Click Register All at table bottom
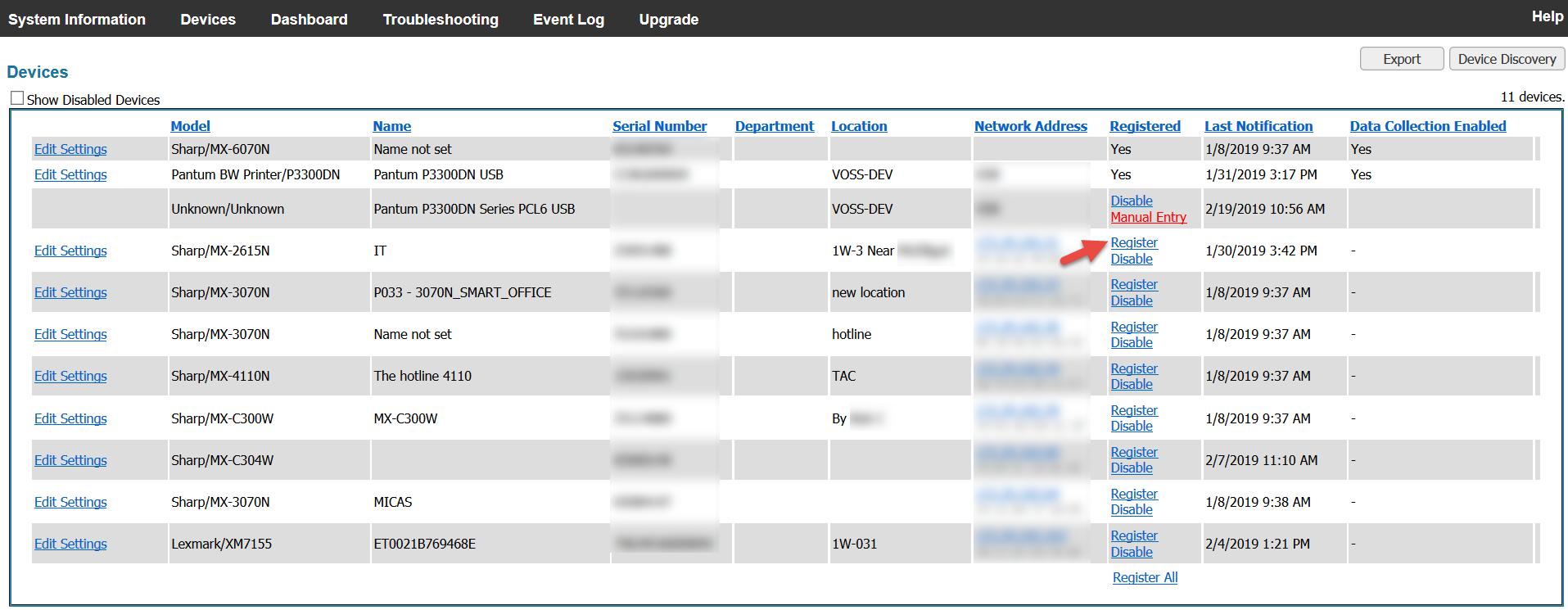 pos(1145,577)
